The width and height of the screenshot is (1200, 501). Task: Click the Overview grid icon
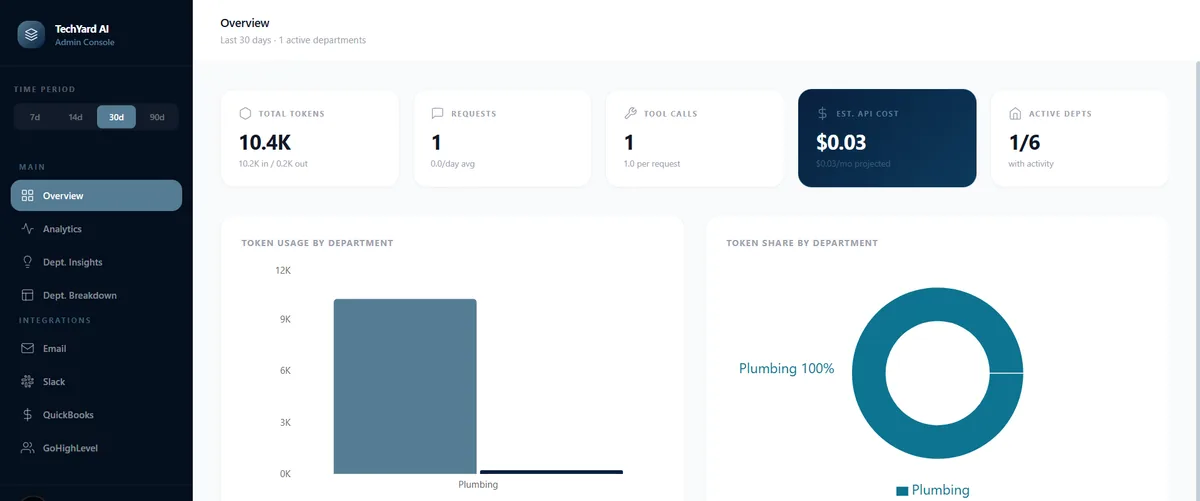(x=28, y=196)
